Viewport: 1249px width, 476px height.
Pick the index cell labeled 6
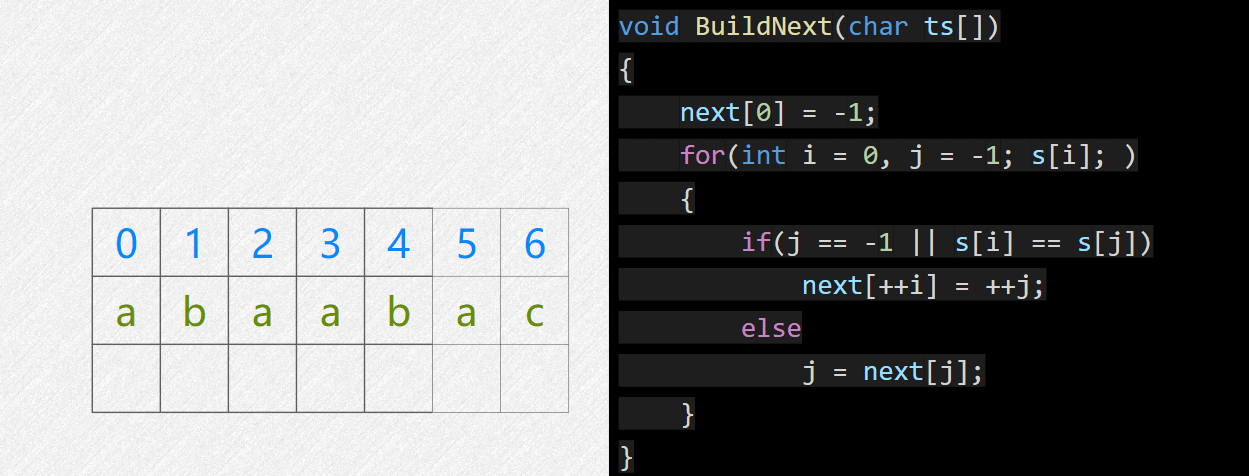pos(534,243)
